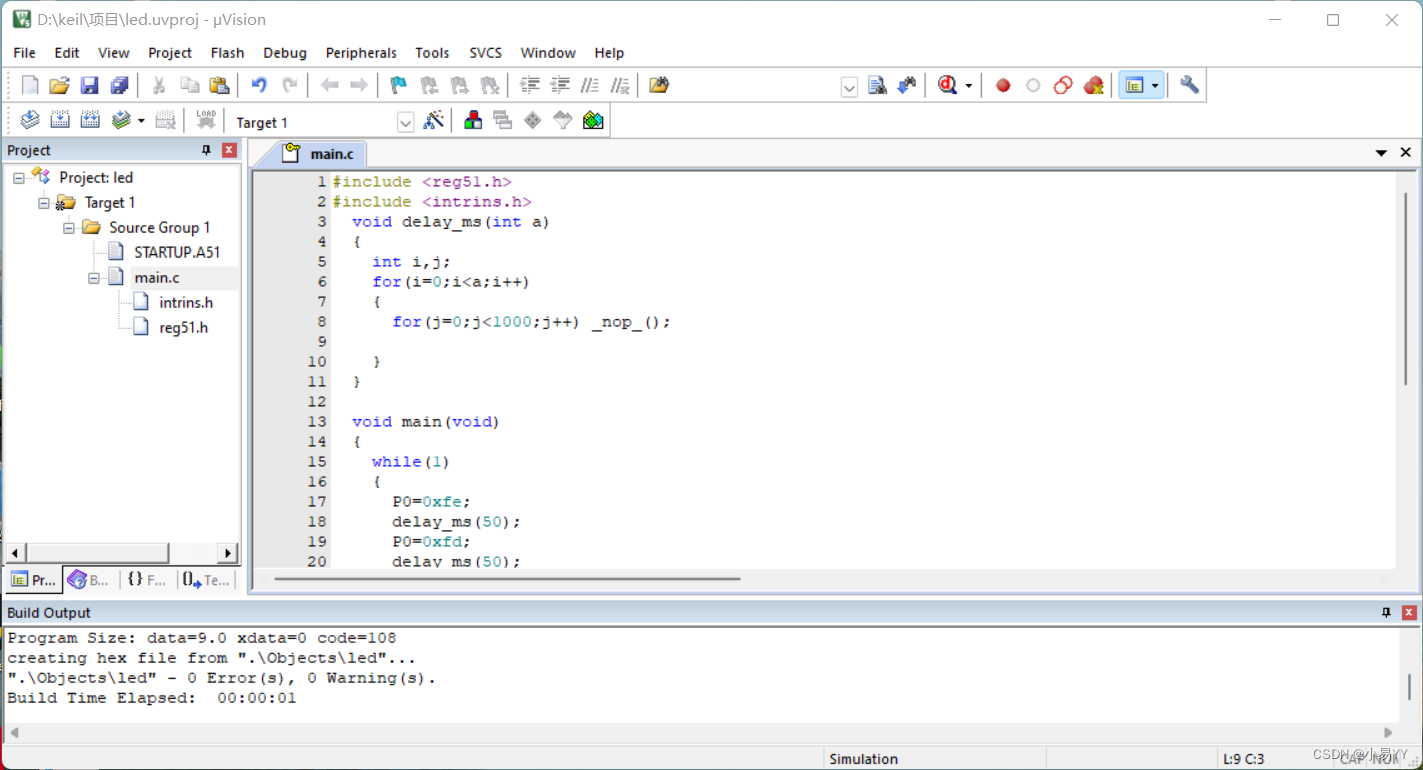Open the editor tab list dropdown arrow

coord(1381,153)
